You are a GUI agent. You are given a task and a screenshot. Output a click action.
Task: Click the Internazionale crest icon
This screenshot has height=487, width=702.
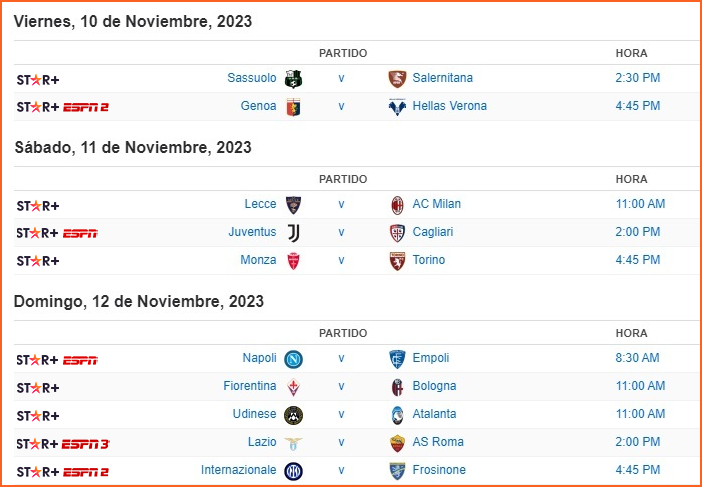pyautogui.click(x=293, y=471)
